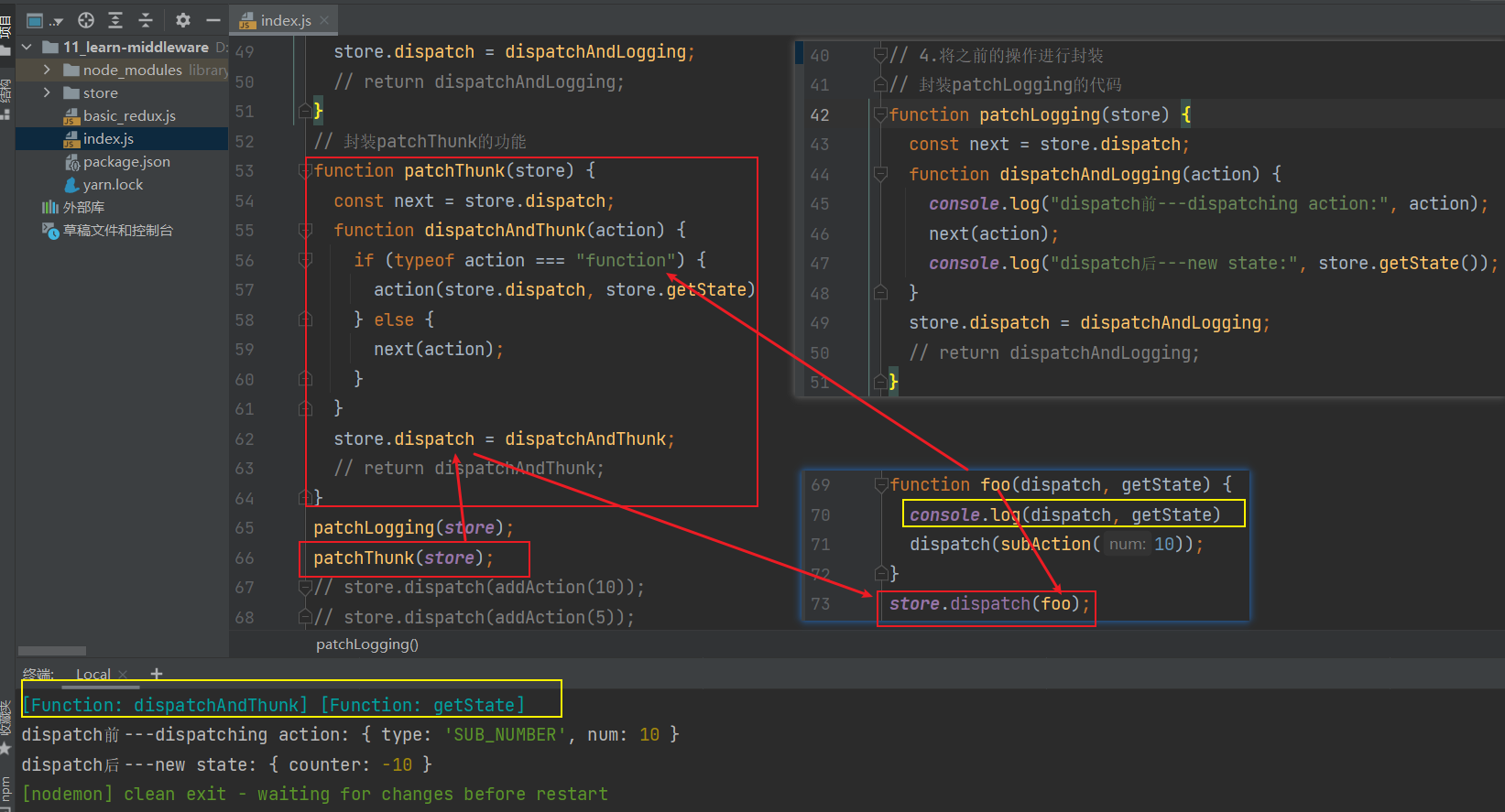Click the node_modules folder icon
The image size is (1505, 812).
[x=71, y=70]
